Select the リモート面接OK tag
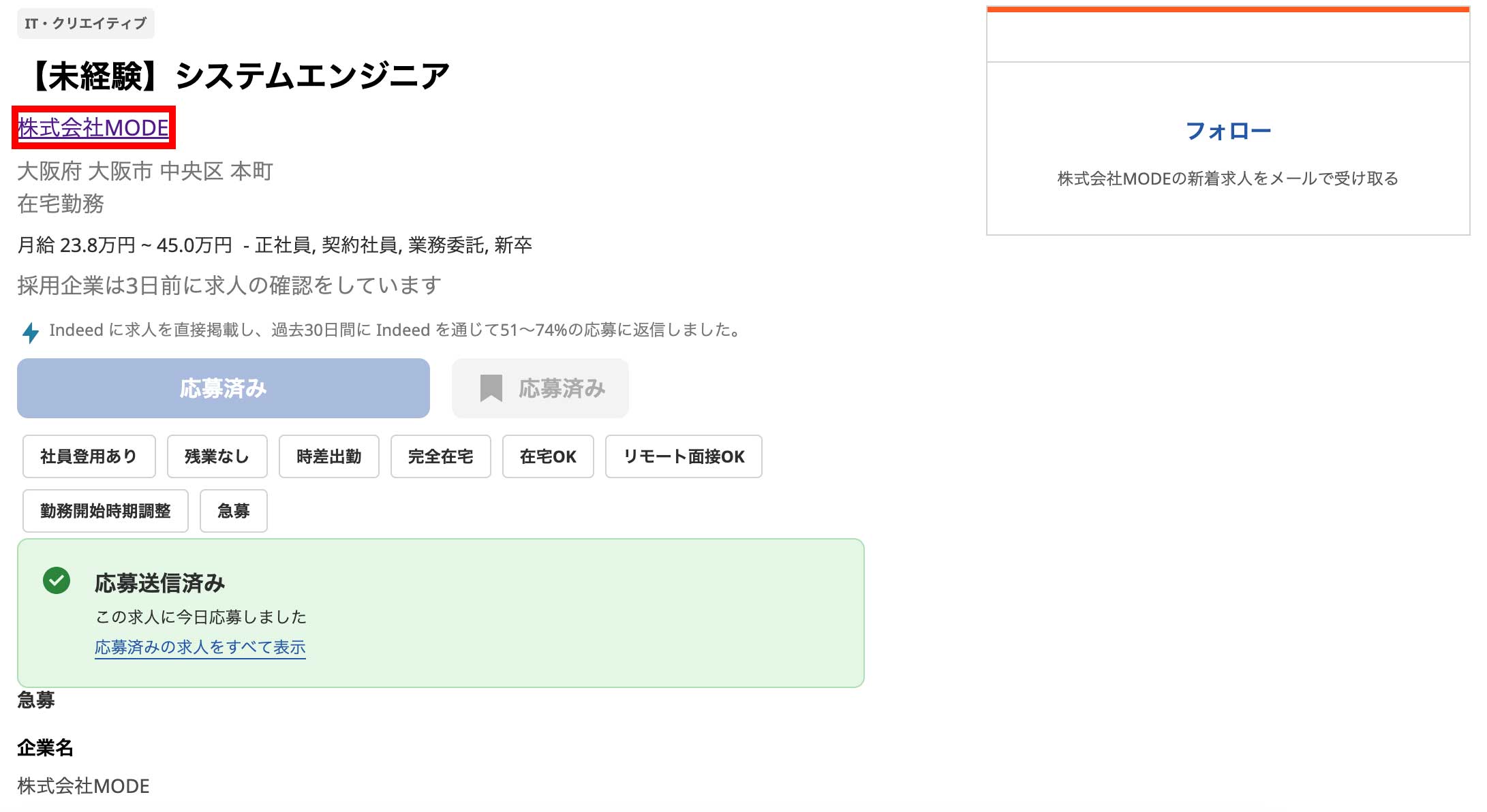This screenshot has height=812, width=1487. (684, 456)
